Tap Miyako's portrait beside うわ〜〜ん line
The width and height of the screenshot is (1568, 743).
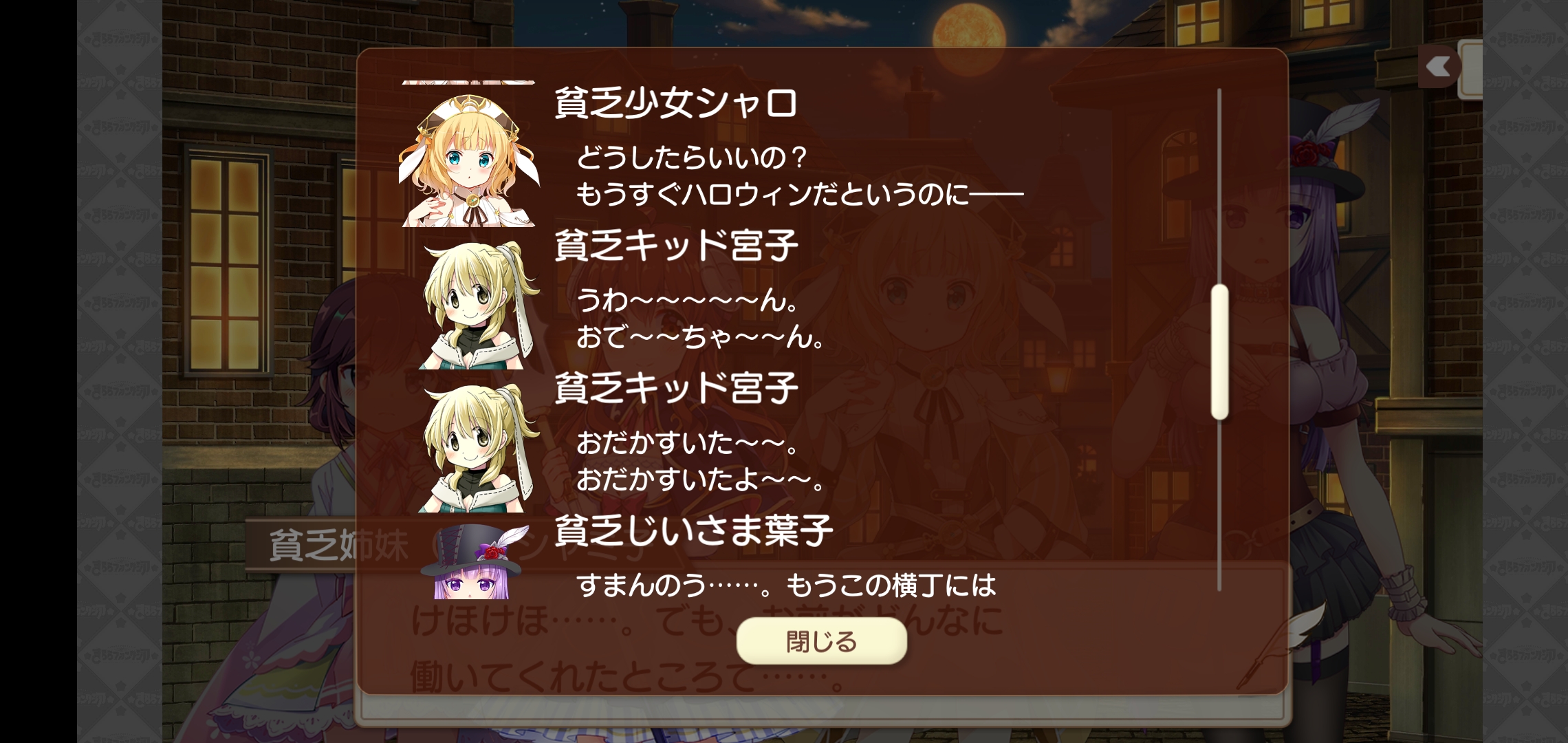point(478,305)
